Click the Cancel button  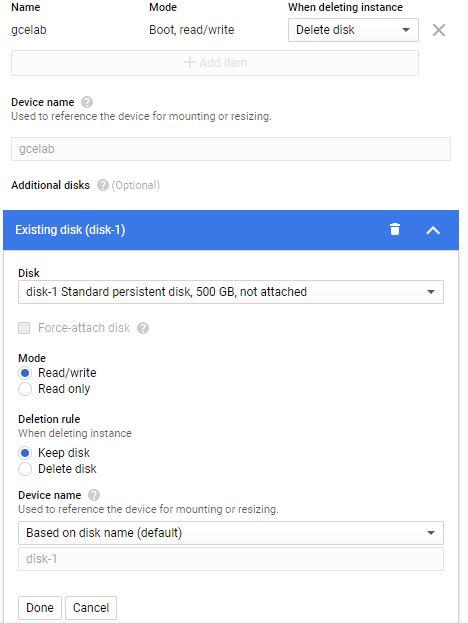click(x=91, y=608)
